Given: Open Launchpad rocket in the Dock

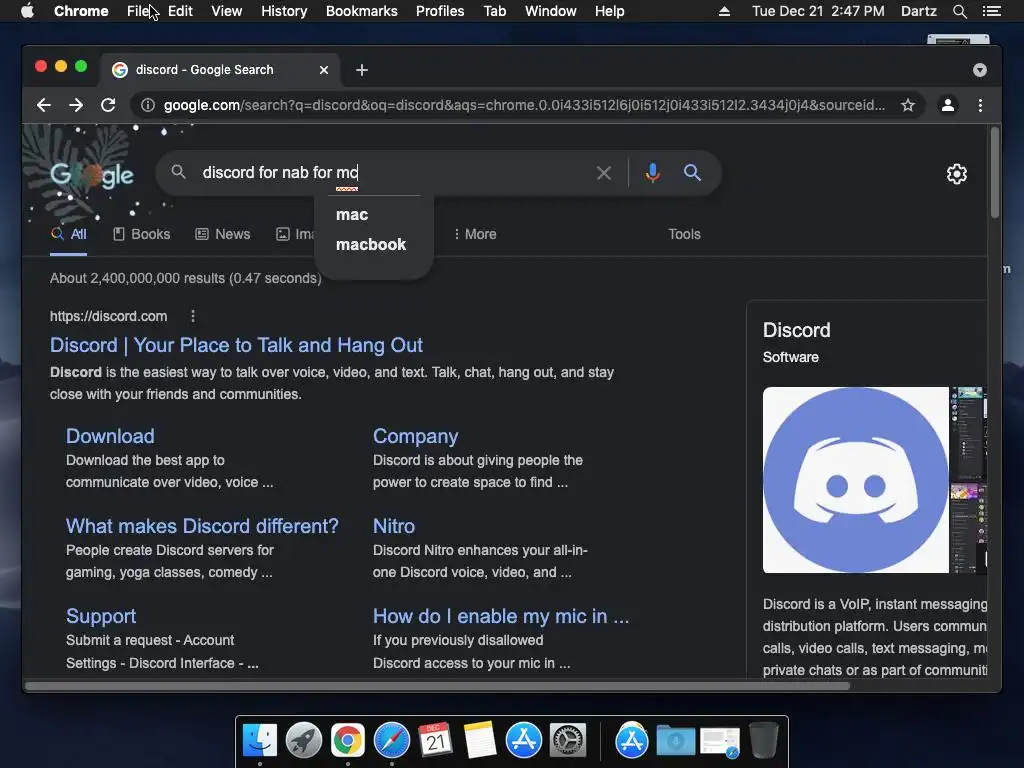Looking at the screenshot, I should (304, 741).
